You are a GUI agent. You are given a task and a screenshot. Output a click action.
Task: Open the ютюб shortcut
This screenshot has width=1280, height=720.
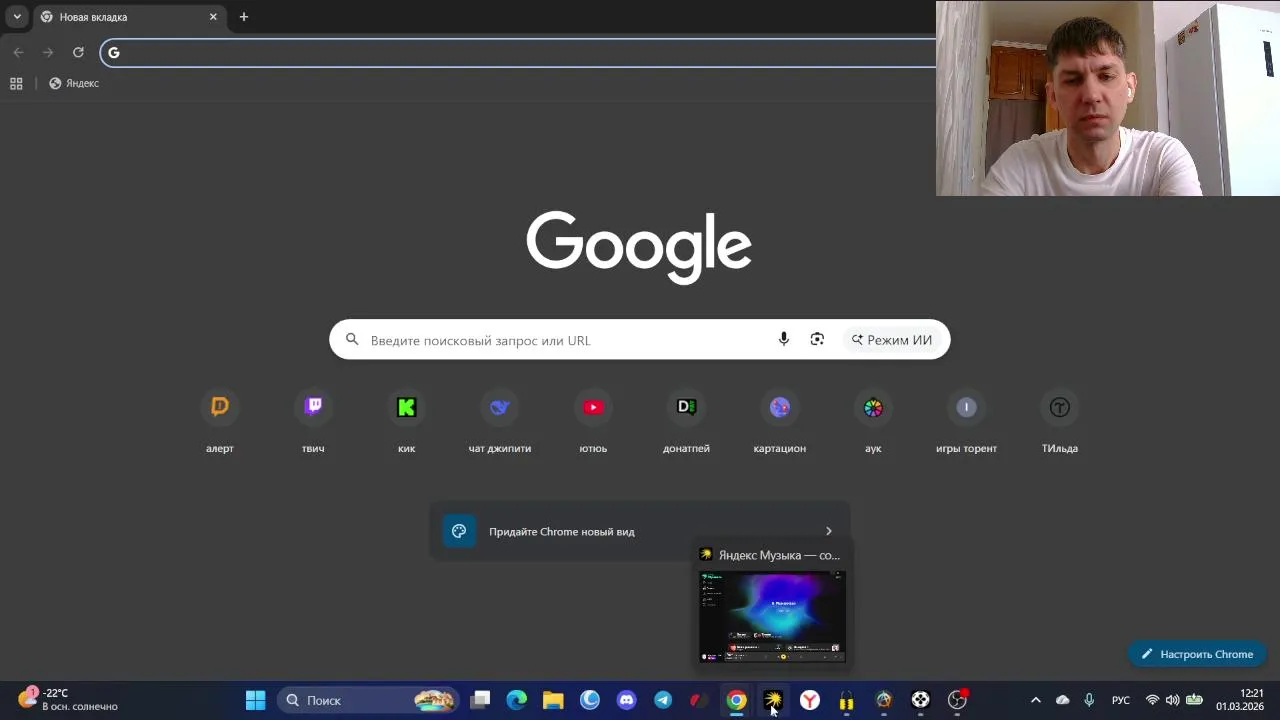(x=593, y=421)
